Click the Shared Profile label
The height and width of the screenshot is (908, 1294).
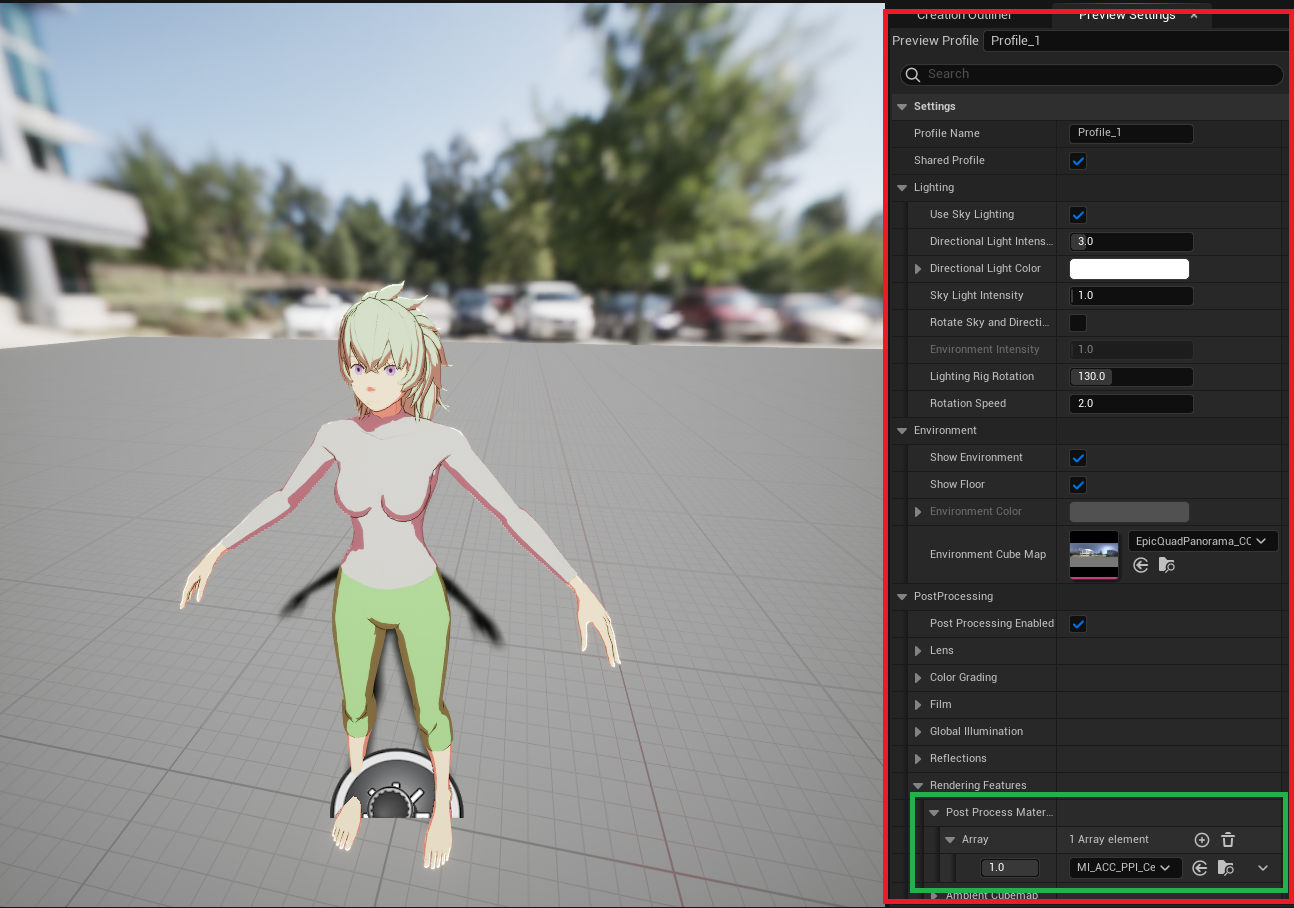tap(949, 161)
